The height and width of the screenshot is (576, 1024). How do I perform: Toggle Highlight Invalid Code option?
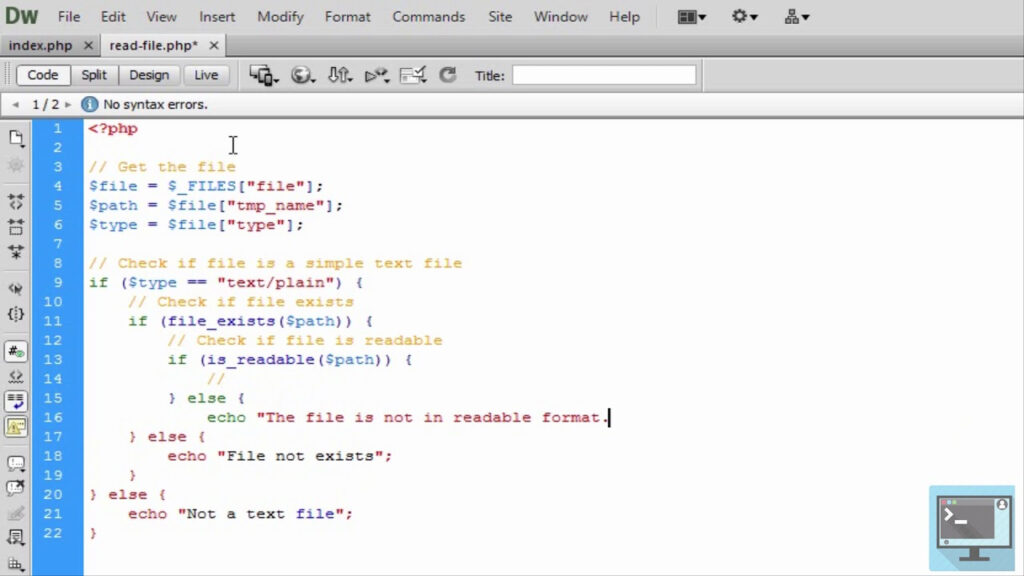[16, 377]
